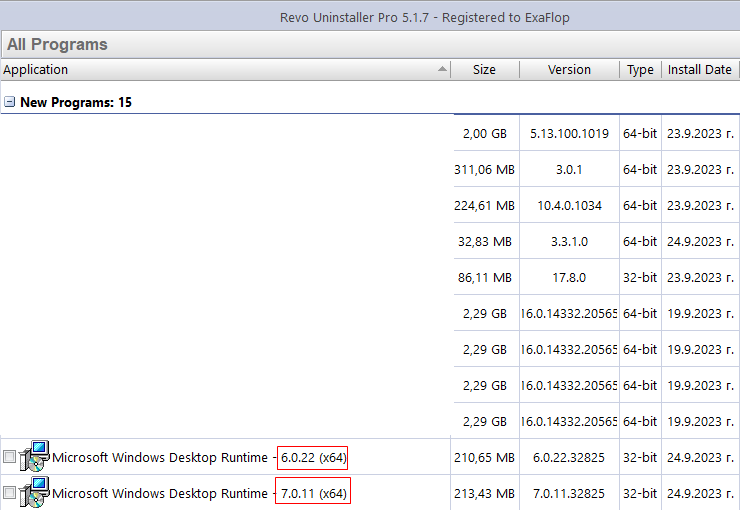Click sort arrow in Application header

point(442,69)
